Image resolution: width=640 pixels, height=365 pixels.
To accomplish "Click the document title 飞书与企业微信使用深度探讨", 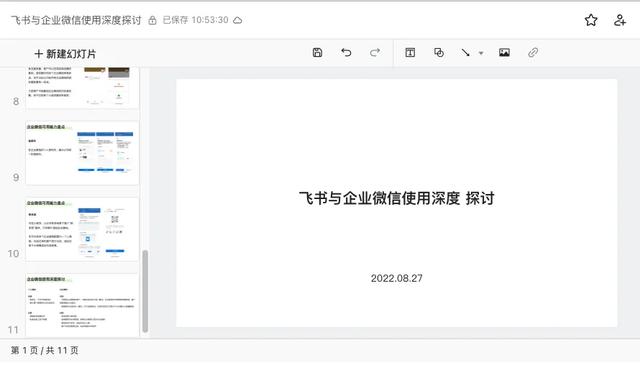I will coord(76,20).
